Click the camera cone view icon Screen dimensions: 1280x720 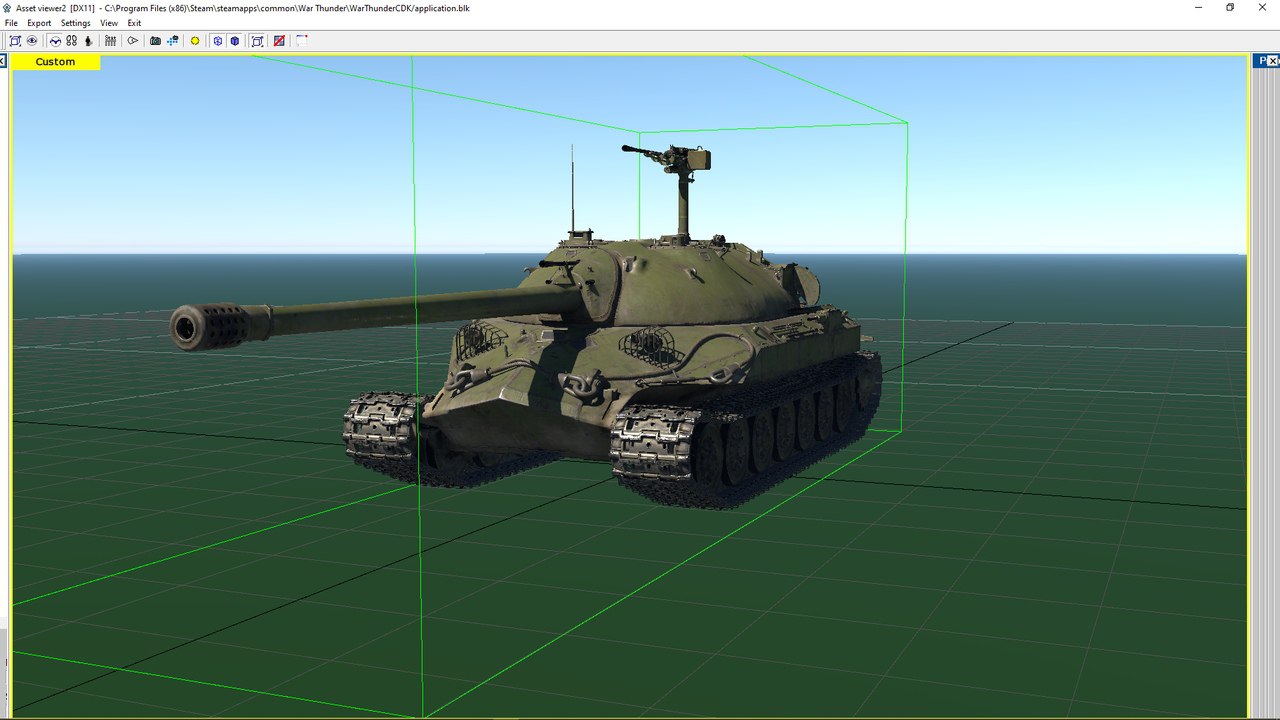coord(132,41)
